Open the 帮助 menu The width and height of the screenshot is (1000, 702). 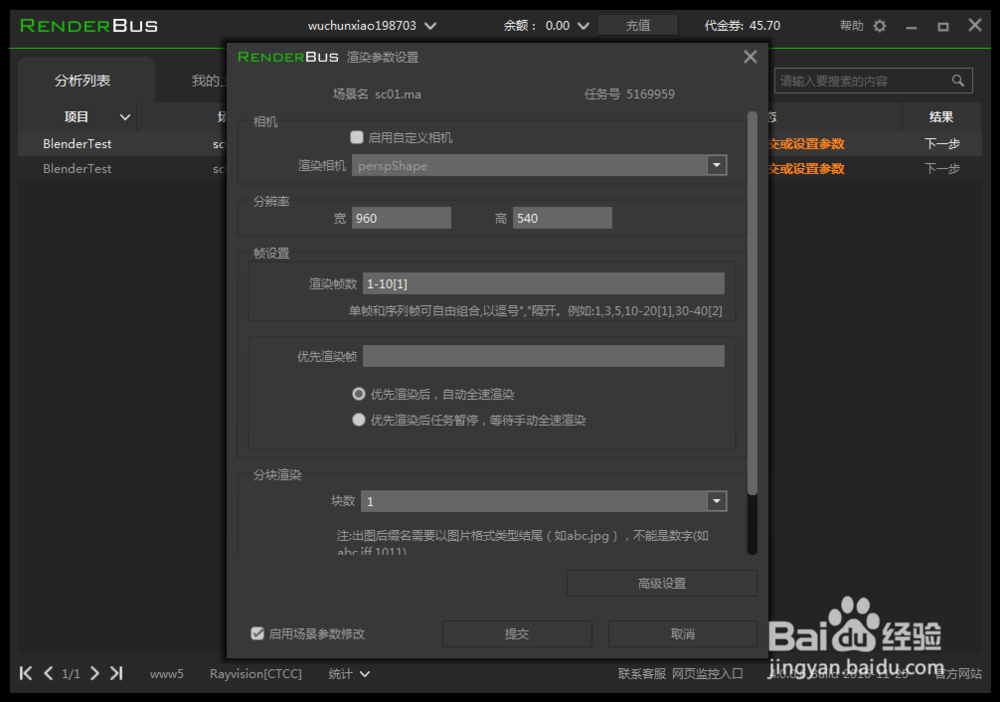pyautogui.click(x=851, y=26)
